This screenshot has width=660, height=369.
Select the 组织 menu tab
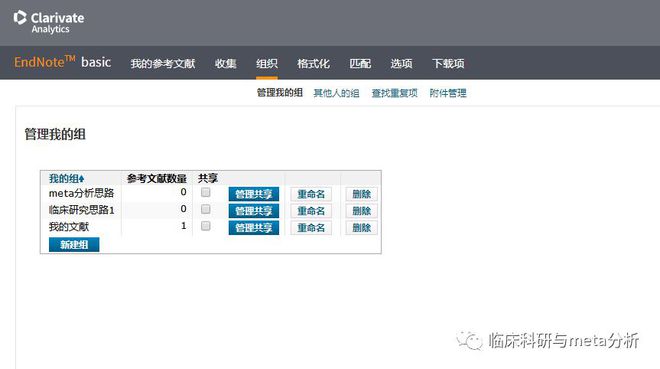click(267, 64)
